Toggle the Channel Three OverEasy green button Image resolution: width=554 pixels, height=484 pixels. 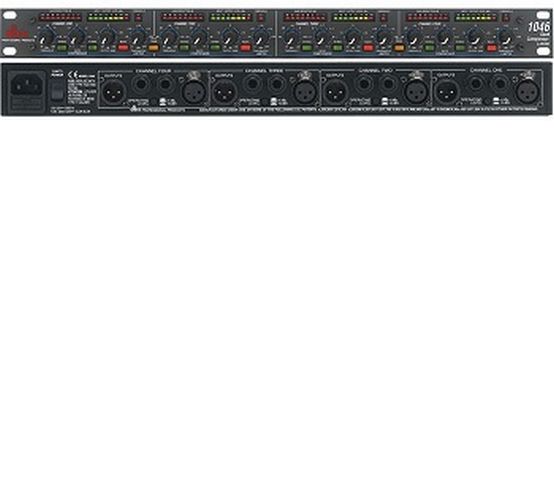coord(307,47)
